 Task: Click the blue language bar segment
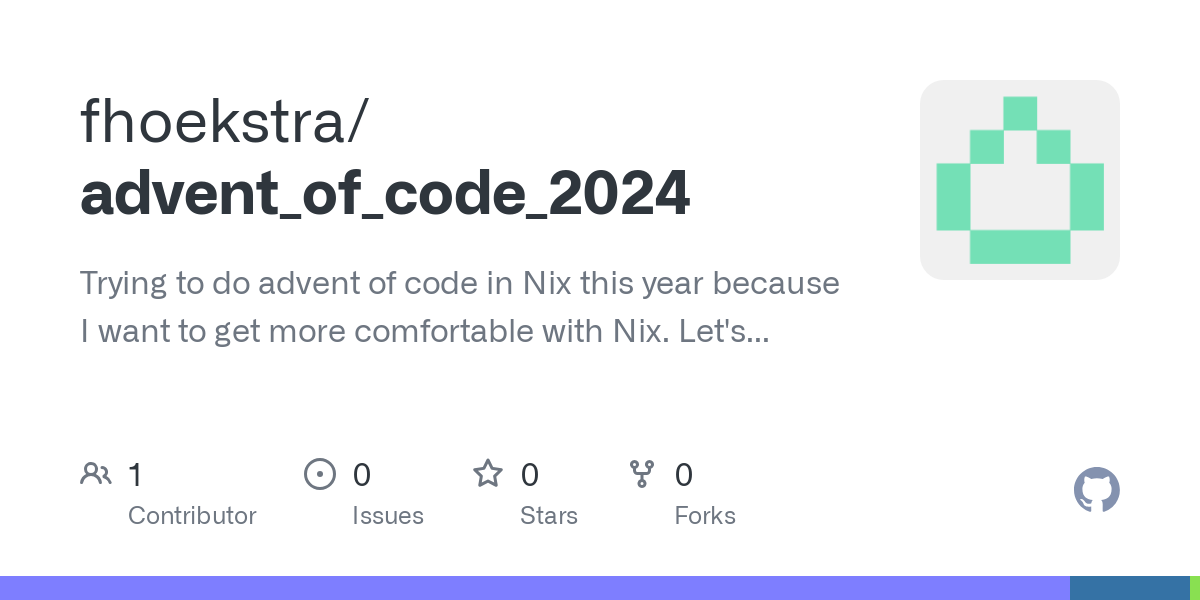(x=1129, y=588)
